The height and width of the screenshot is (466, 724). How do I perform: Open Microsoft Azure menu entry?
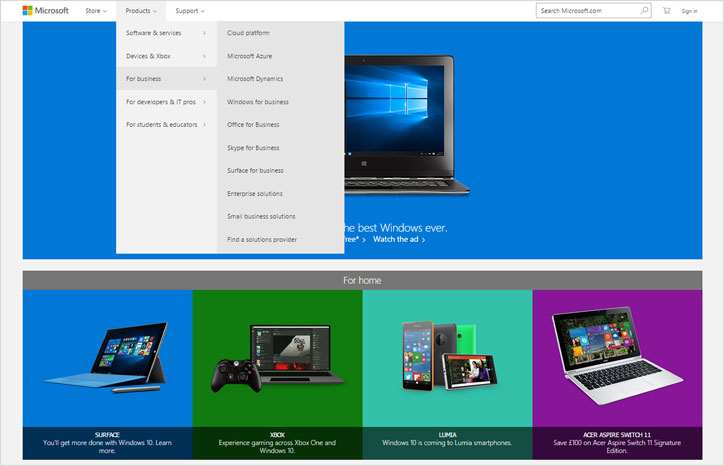(x=249, y=56)
